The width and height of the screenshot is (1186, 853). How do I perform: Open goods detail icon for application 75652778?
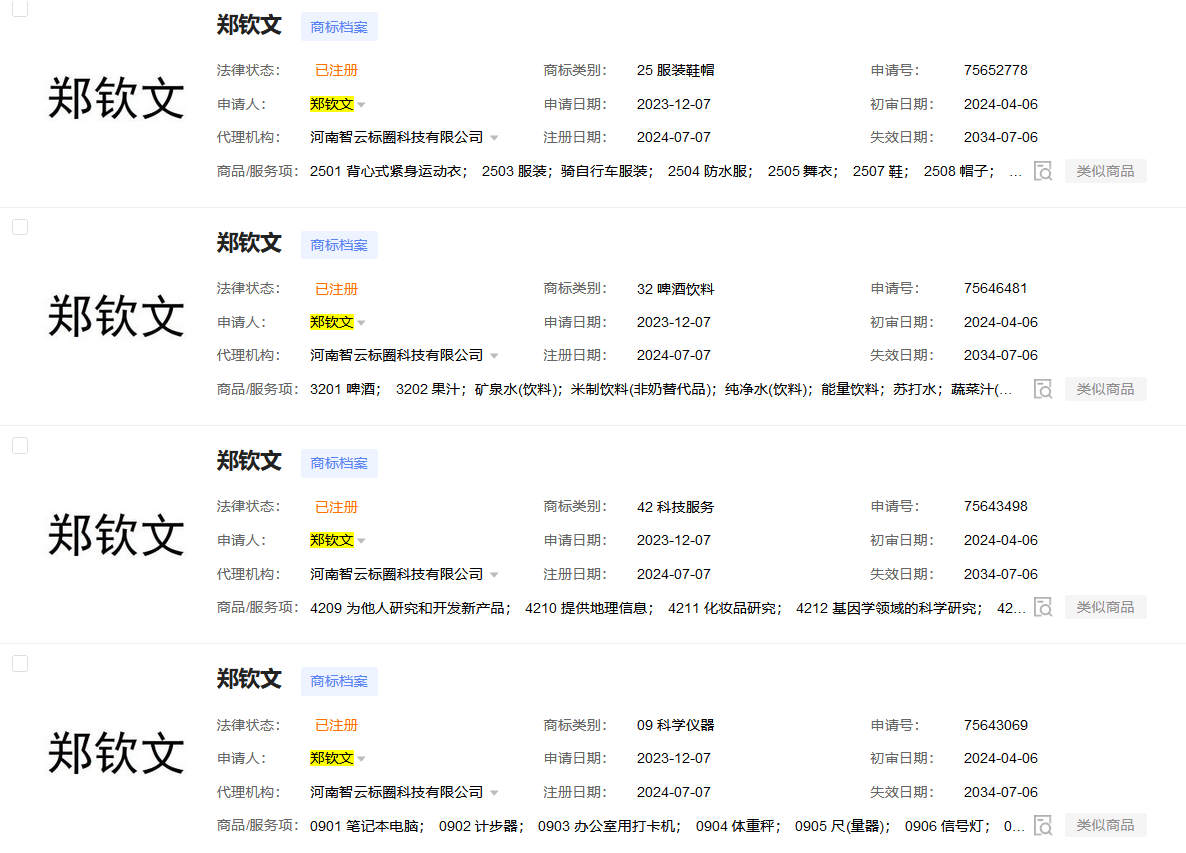(x=1043, y=172)
